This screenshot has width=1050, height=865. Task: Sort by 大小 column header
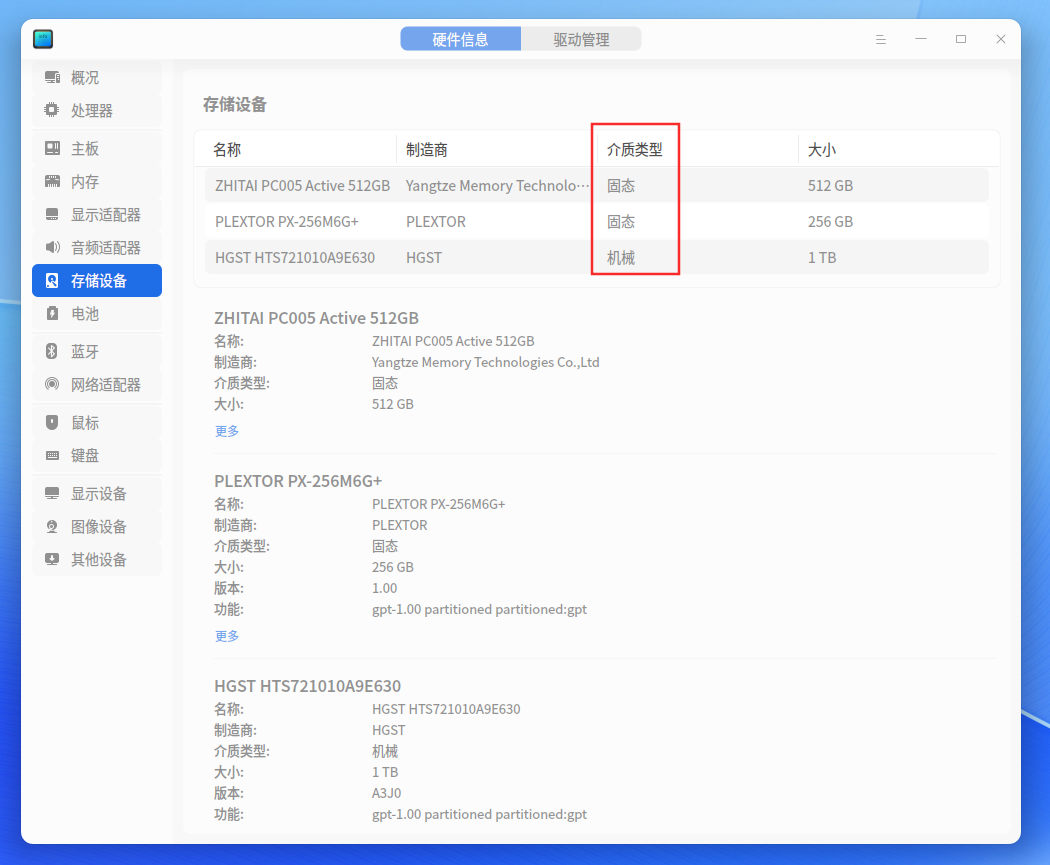(822, 149)
